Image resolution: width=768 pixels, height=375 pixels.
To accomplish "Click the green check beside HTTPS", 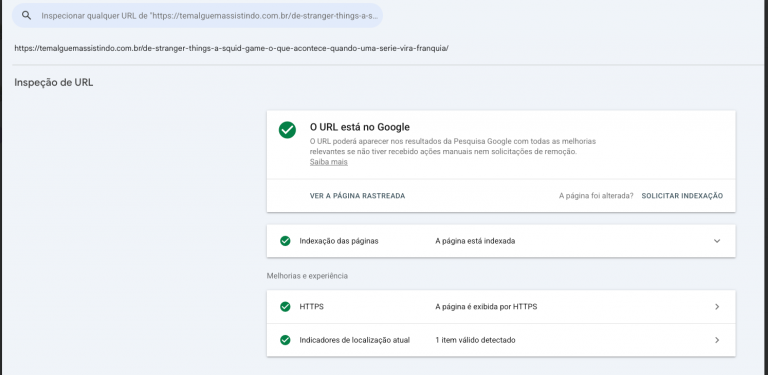I will (285, 307).
